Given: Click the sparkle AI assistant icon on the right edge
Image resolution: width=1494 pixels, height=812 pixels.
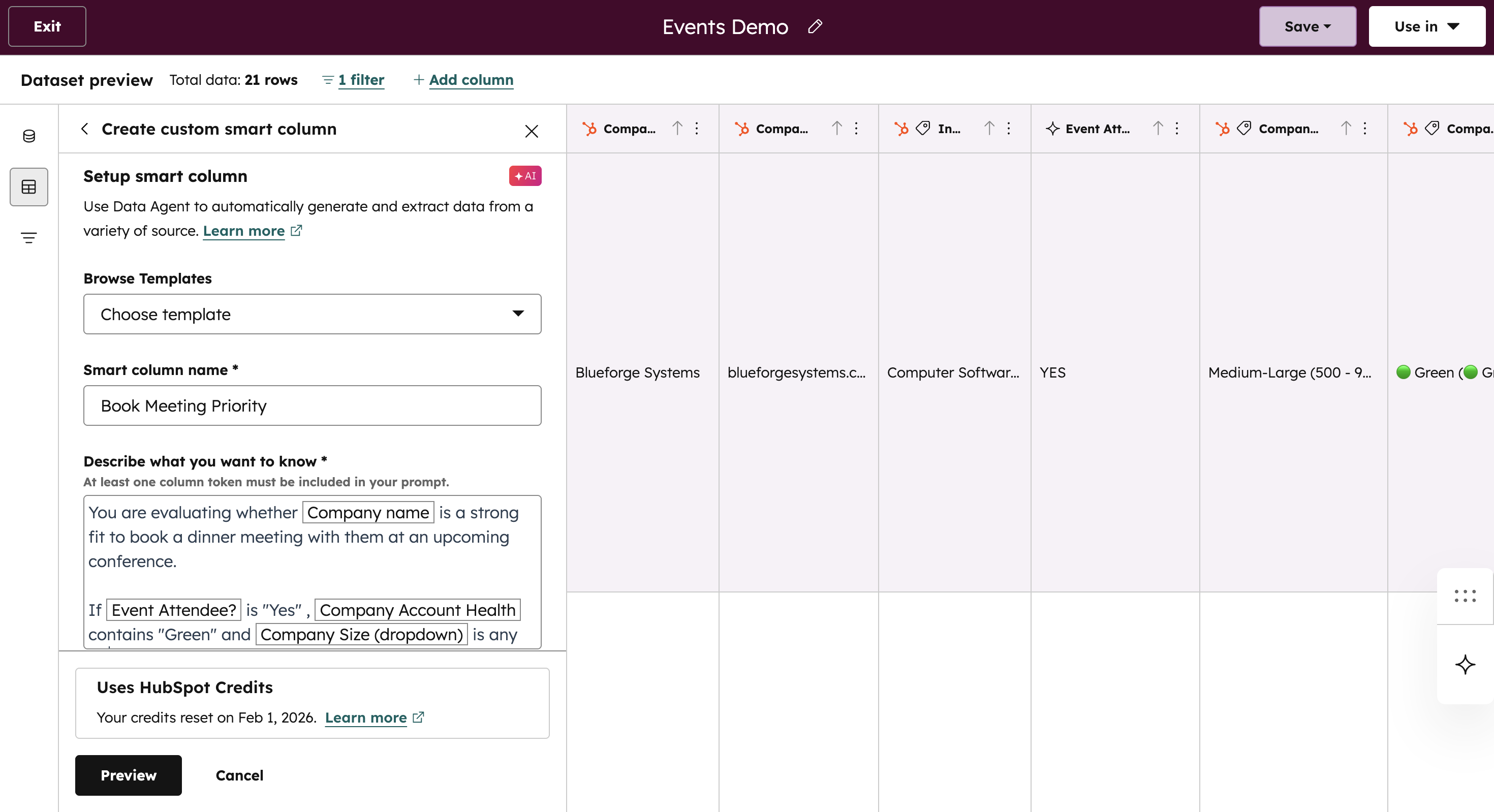Looking at the screenshot, I should [x=1465, y=664].
